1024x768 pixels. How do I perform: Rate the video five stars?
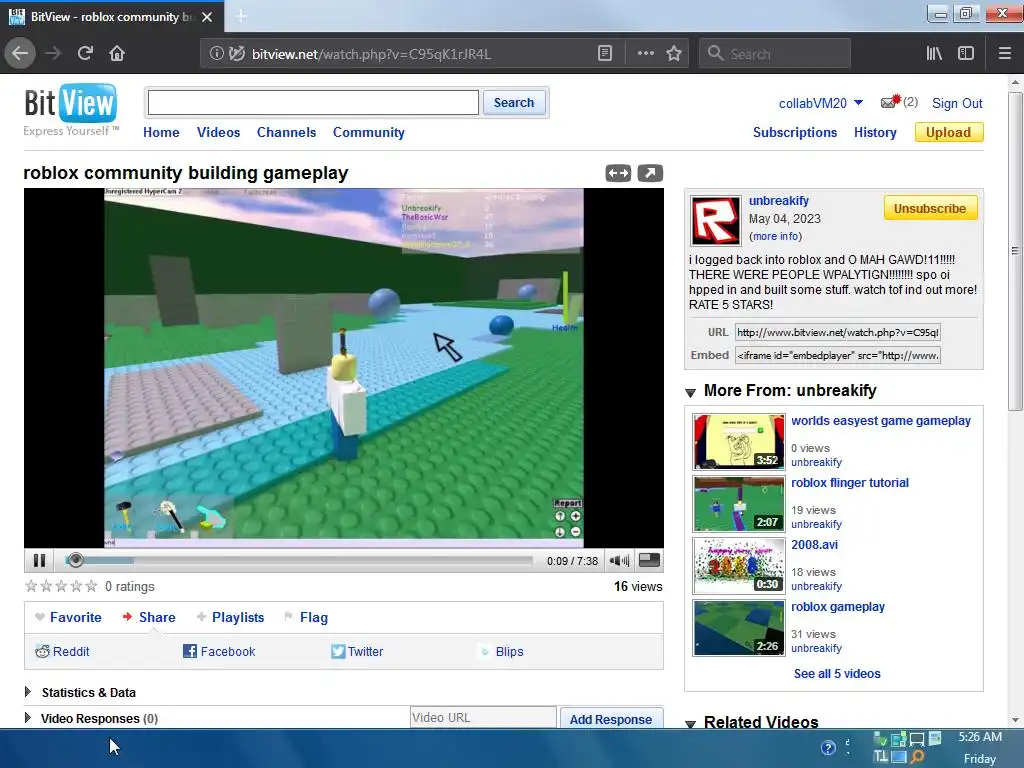pyautogui.click(x=91, y=586)
